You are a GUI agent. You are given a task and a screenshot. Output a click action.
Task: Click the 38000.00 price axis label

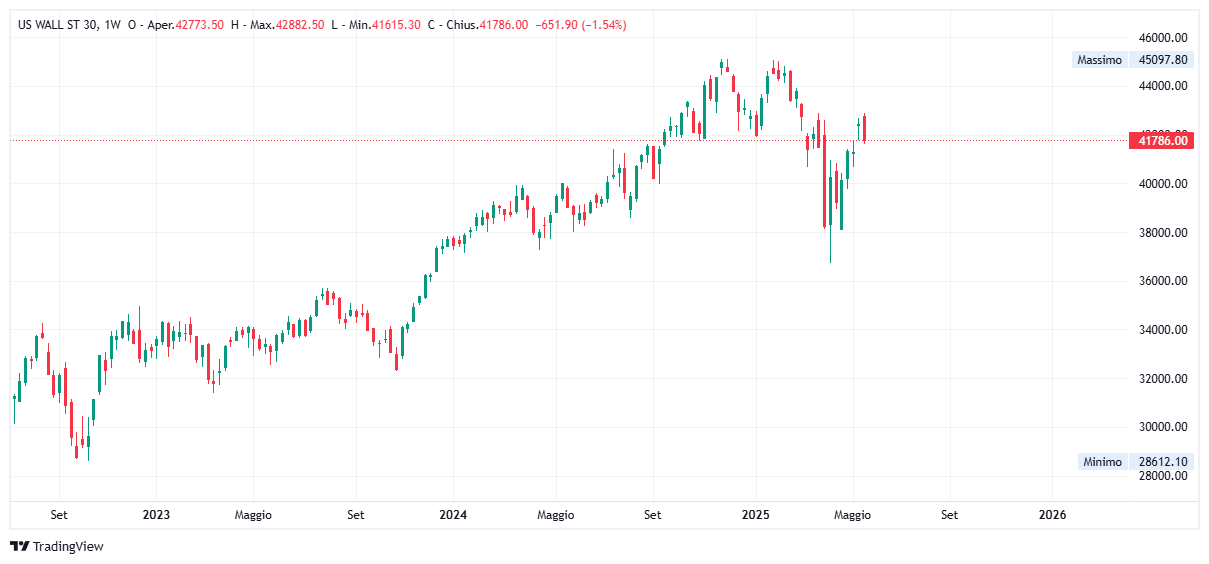1163,233
